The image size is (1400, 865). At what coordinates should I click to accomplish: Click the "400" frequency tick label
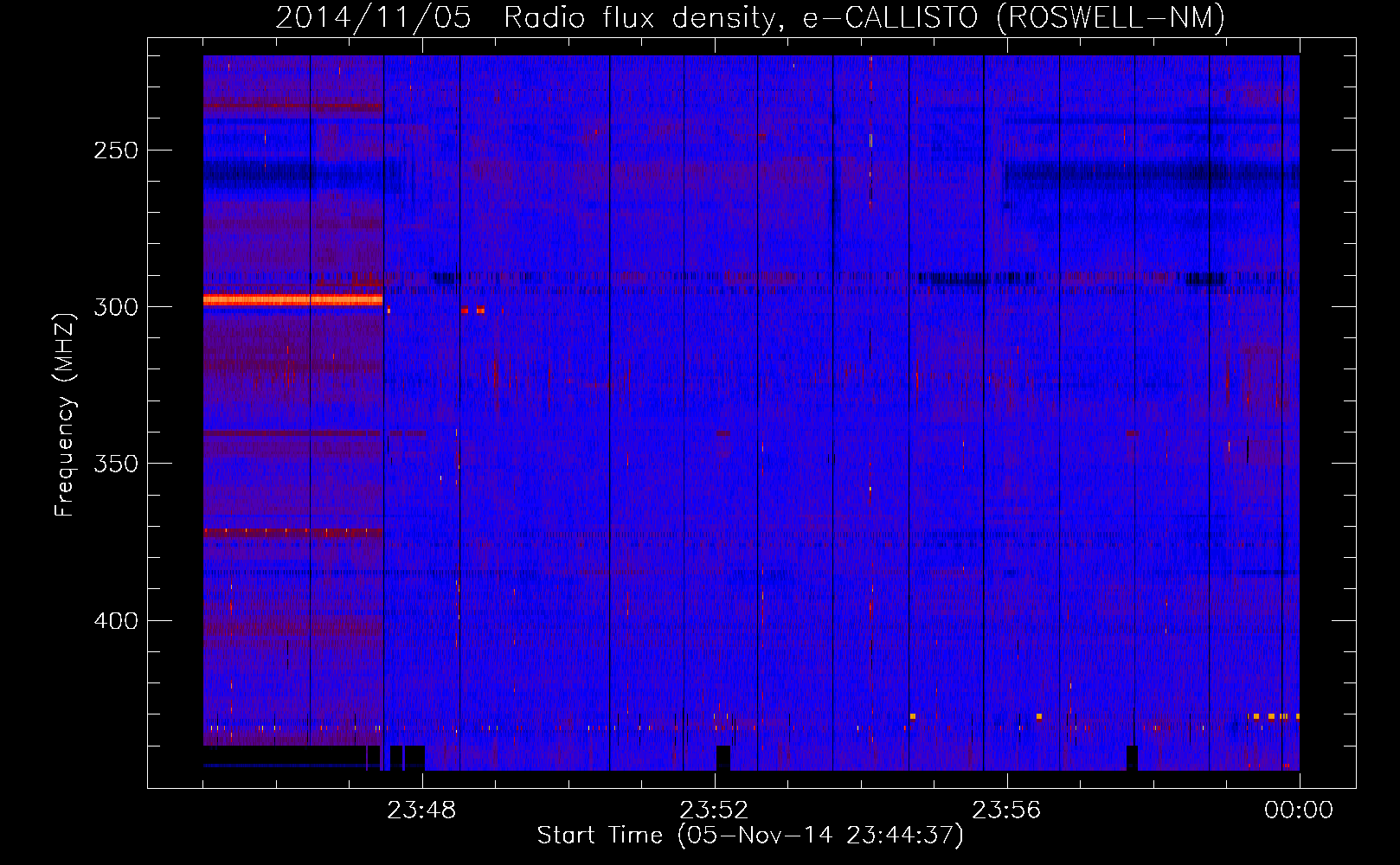click(116, 621)
